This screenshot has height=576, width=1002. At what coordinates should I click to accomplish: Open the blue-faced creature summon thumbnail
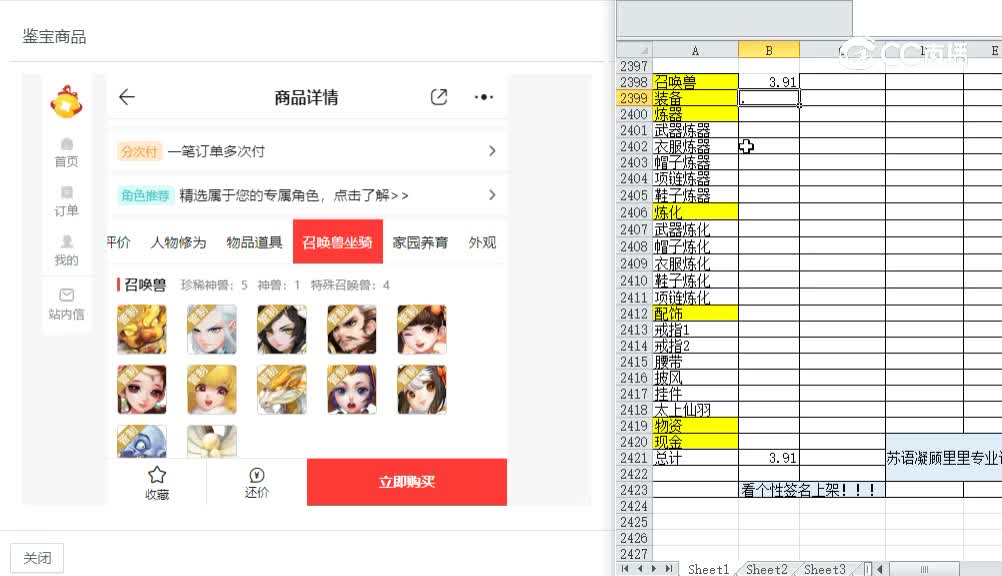point(142,441)
